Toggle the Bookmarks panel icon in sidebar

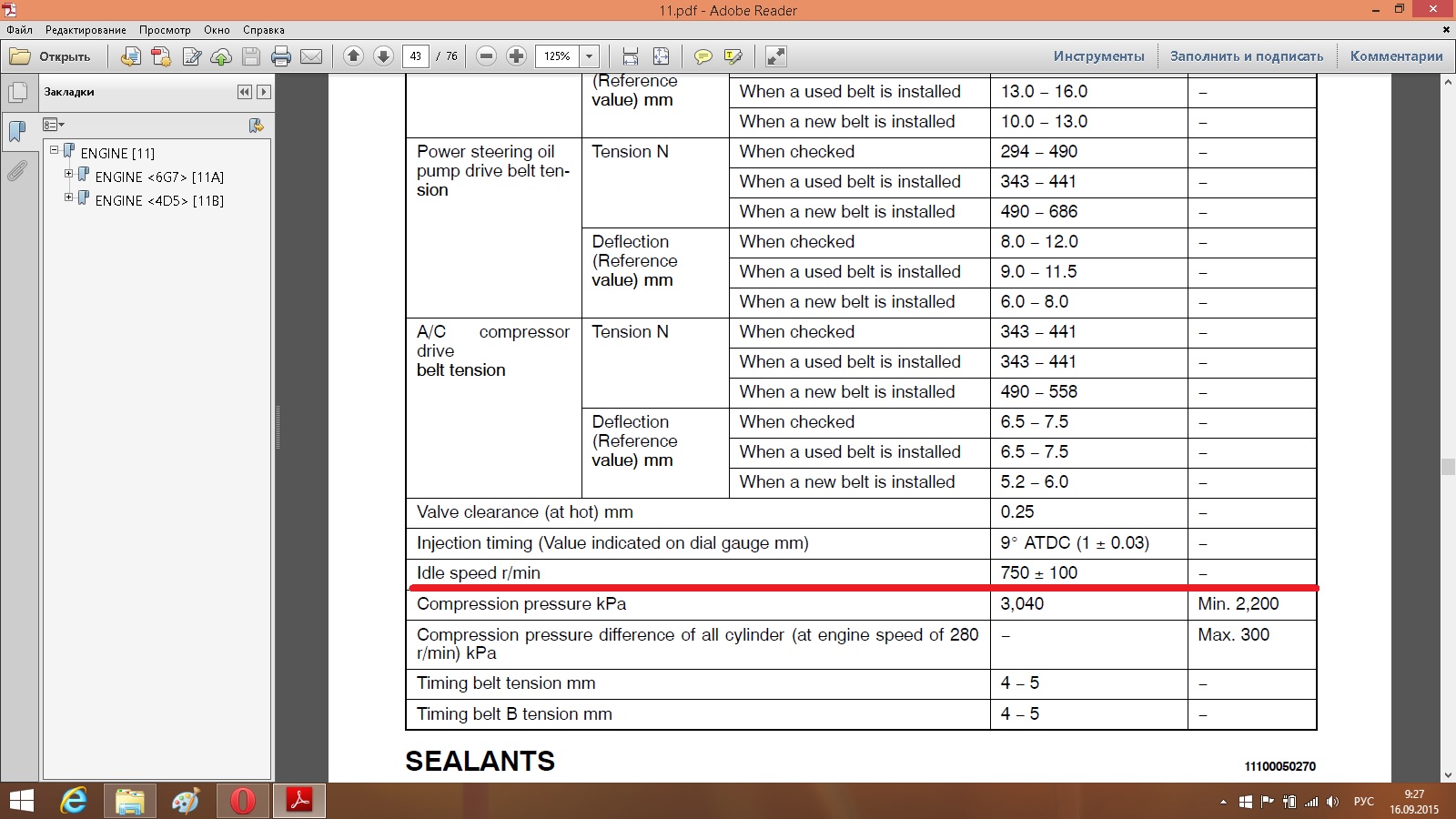pos(17,132)
